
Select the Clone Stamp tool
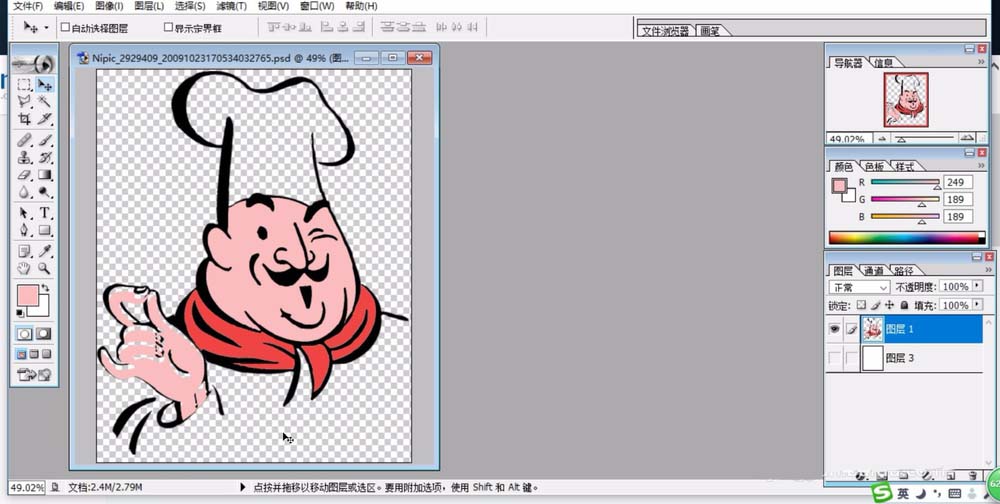coord(24,158)
